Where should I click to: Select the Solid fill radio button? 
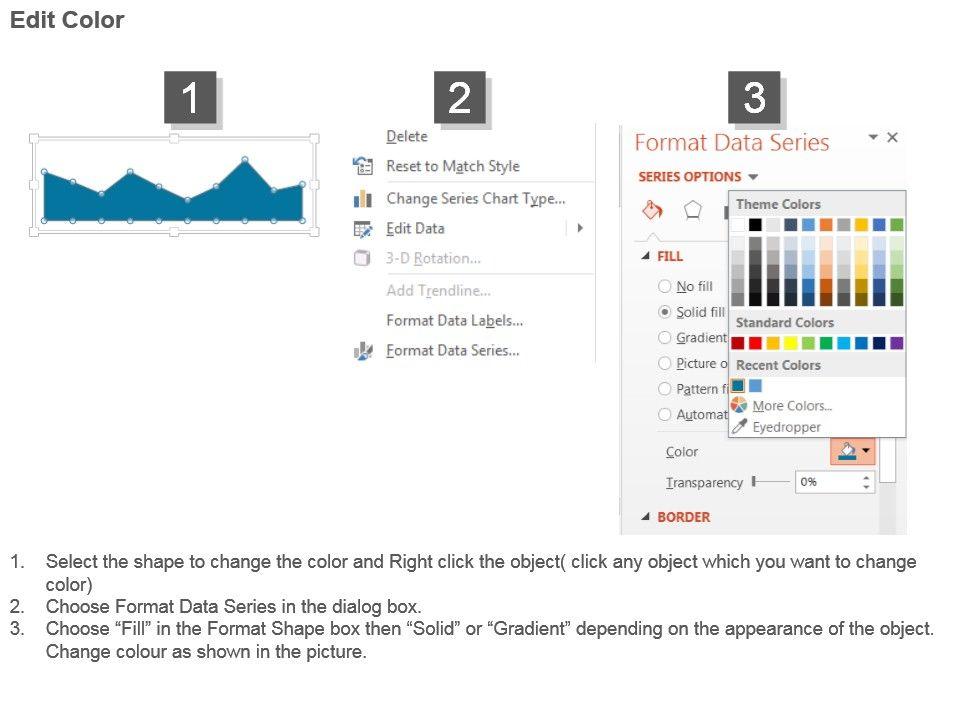665,312
